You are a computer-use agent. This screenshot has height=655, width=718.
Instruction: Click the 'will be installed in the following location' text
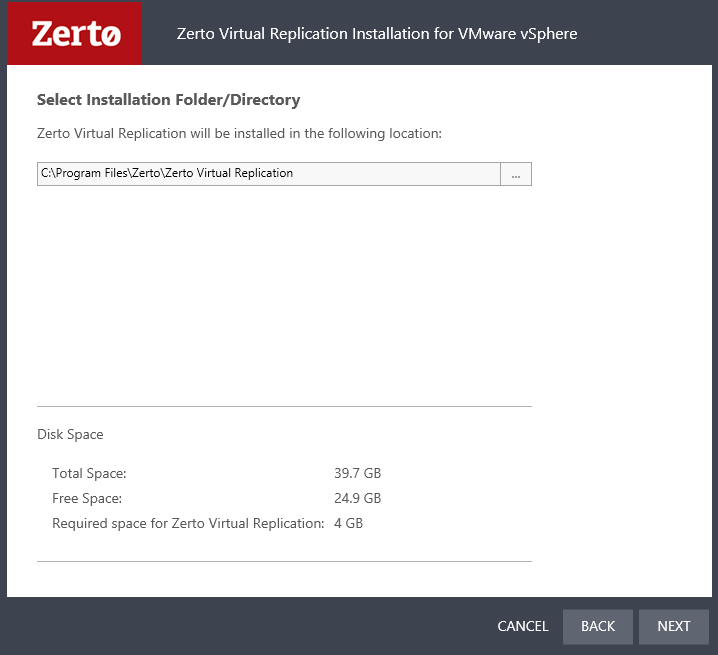click(239, 133)
